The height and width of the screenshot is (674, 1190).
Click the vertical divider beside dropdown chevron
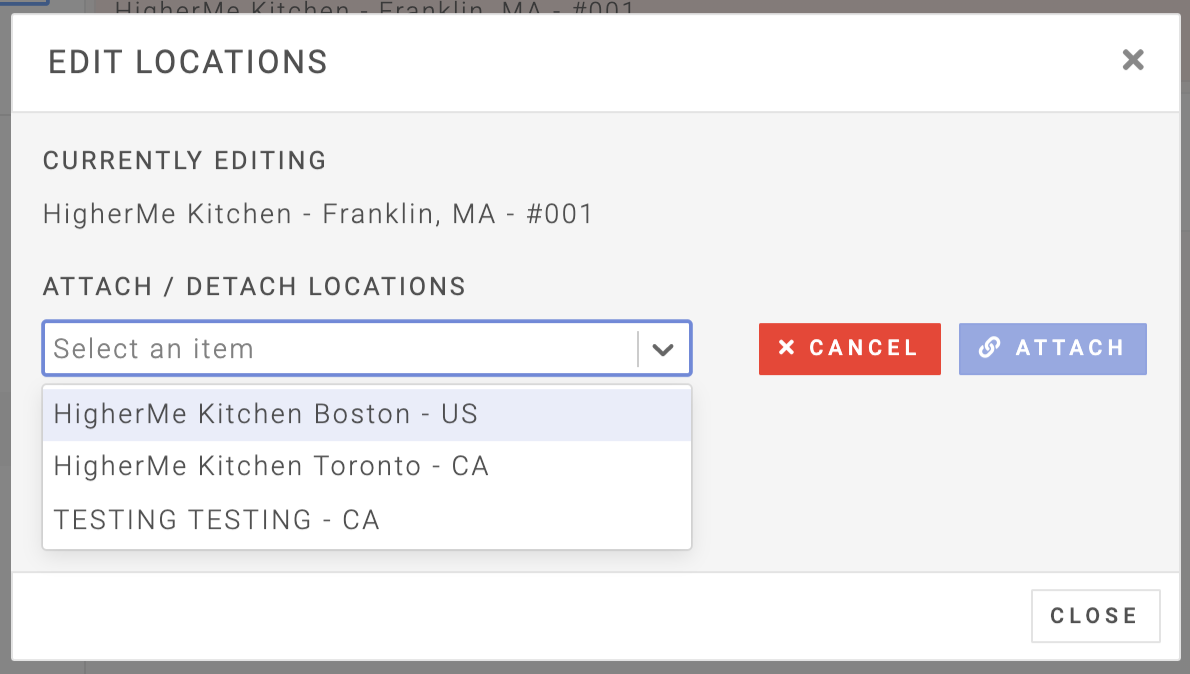pyautogui.click(x=638, y=349)
